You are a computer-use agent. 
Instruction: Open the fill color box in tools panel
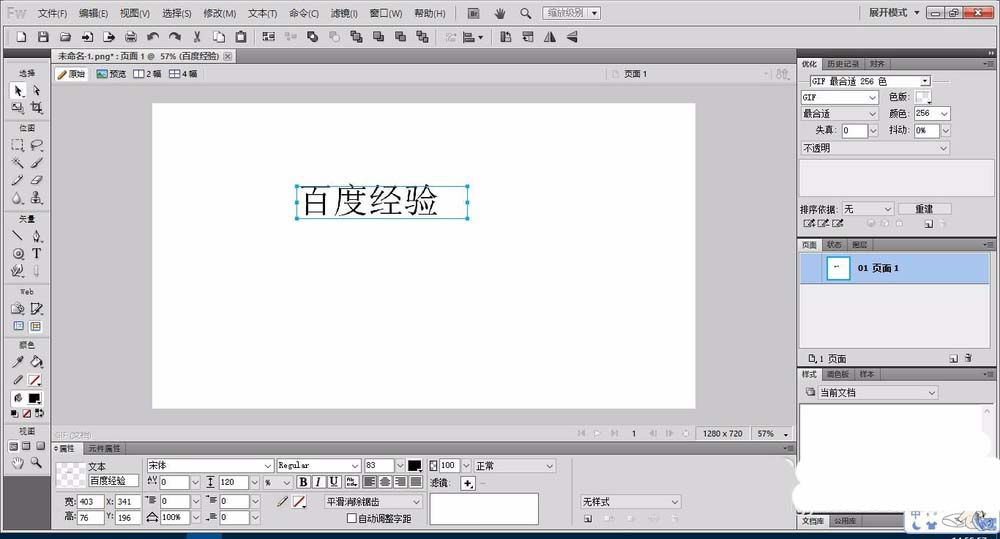tap(34, 398)
